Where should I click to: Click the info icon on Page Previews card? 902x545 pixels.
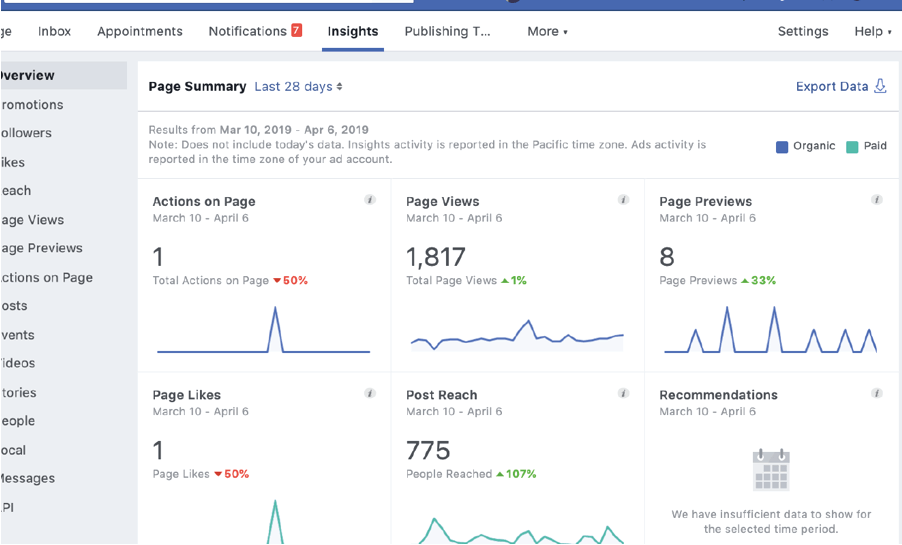tap(877, 200)
